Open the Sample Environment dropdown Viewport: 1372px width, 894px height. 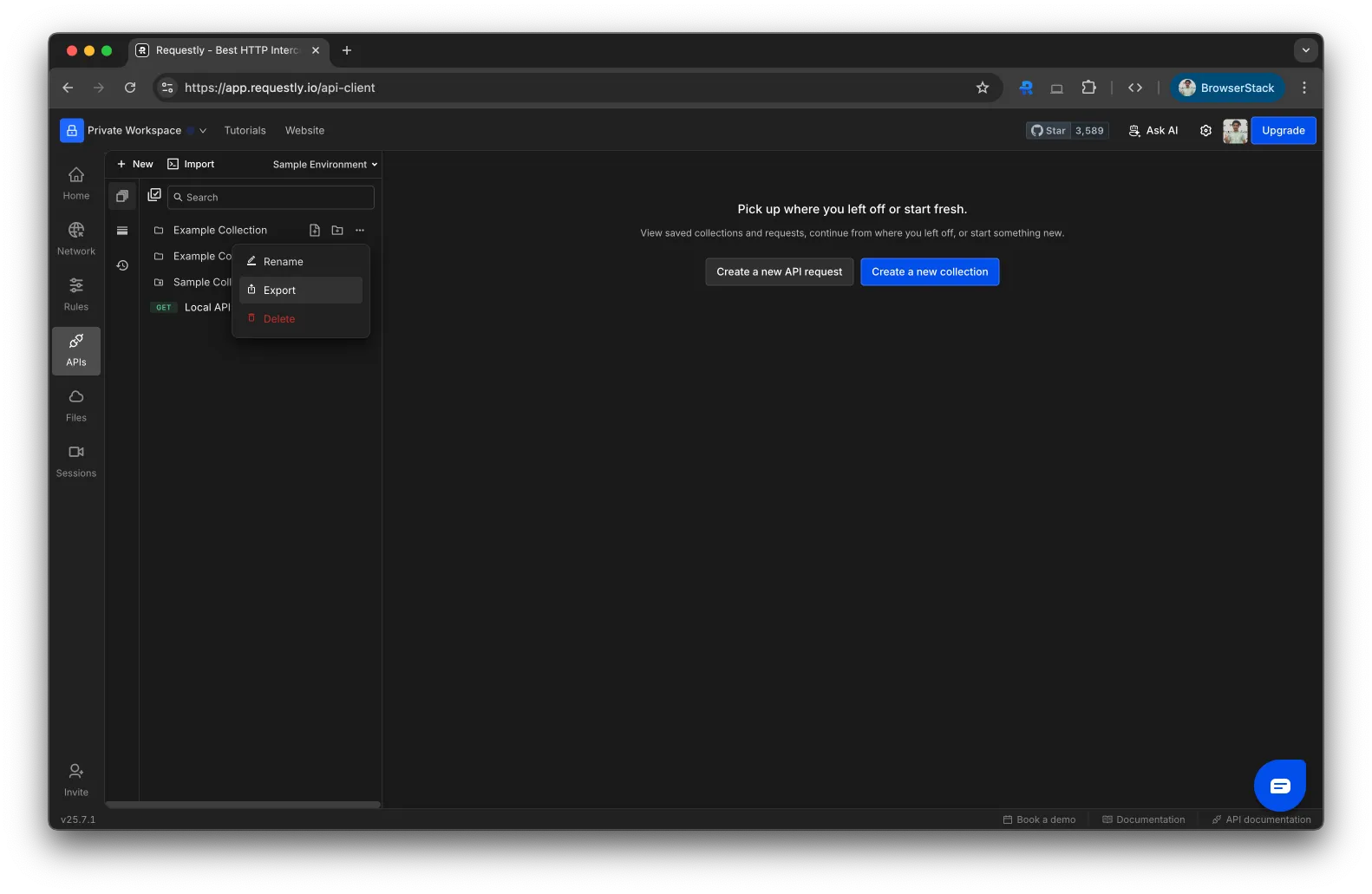pyautogui.click(x=325, y=164)
